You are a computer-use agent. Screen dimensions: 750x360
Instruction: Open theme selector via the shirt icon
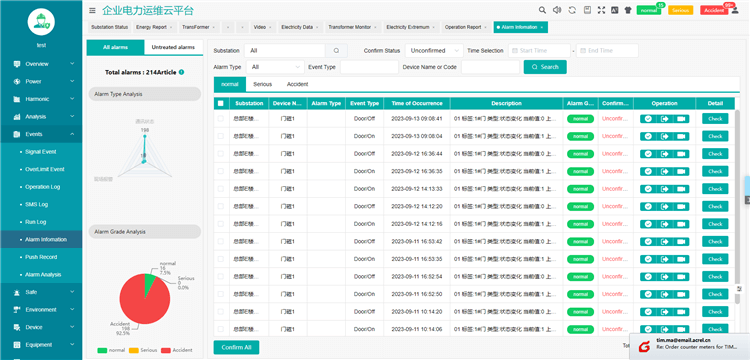coord(628,10)
